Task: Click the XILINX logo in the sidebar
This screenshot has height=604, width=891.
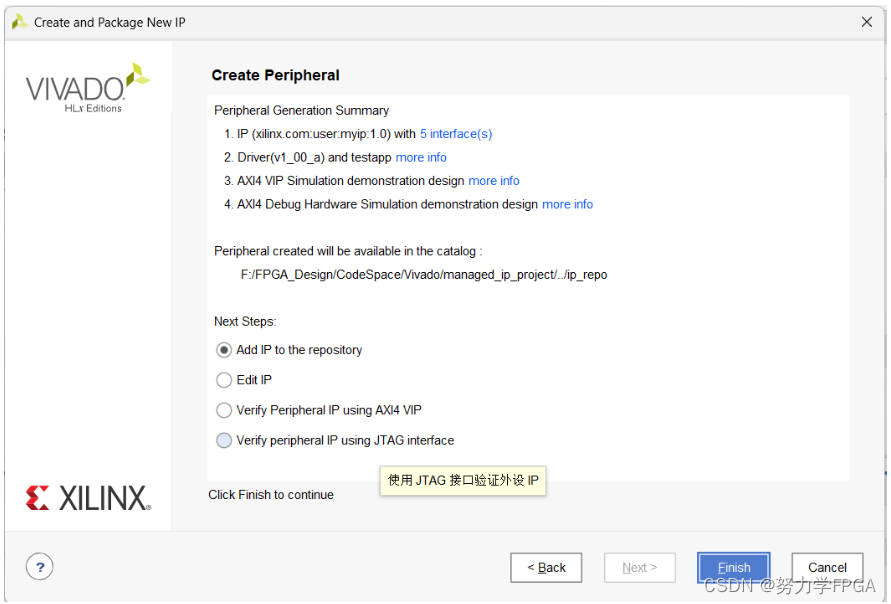Action: (x=87, y=498)
